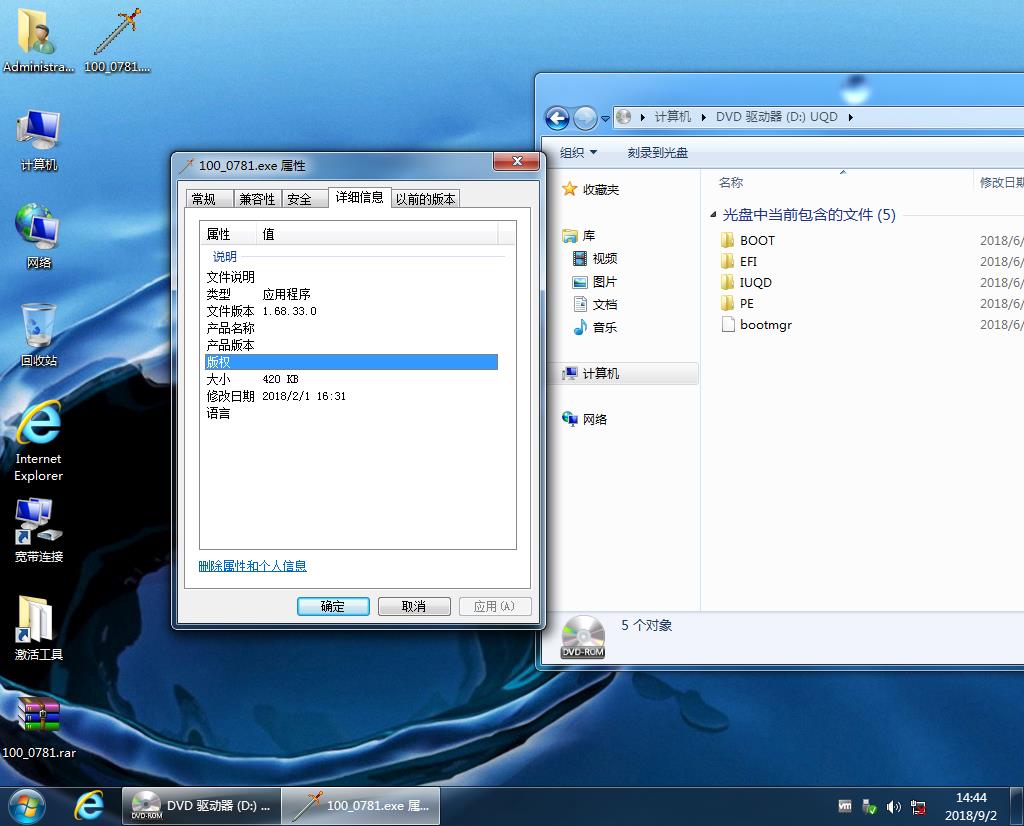Select the 100_0781 sword desktop icon

[x=118, y=41]
